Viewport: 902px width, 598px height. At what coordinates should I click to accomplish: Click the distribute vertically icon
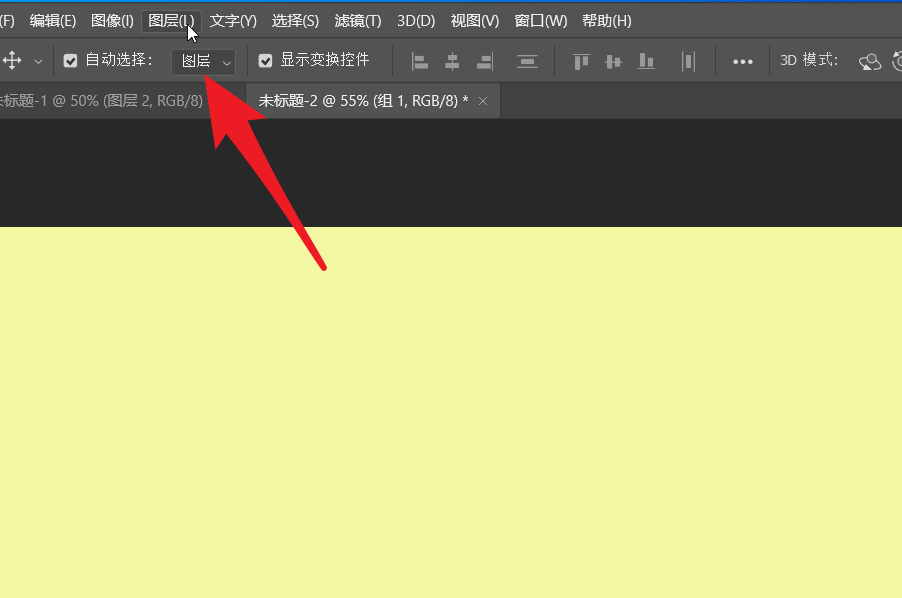tap(527, 61)
